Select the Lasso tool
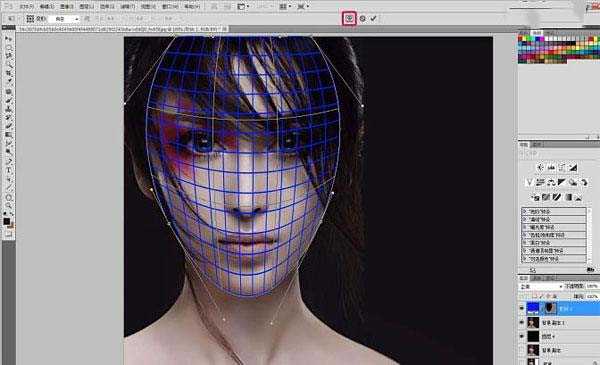Screen dimensions: 600x365 tap(8, 56)
